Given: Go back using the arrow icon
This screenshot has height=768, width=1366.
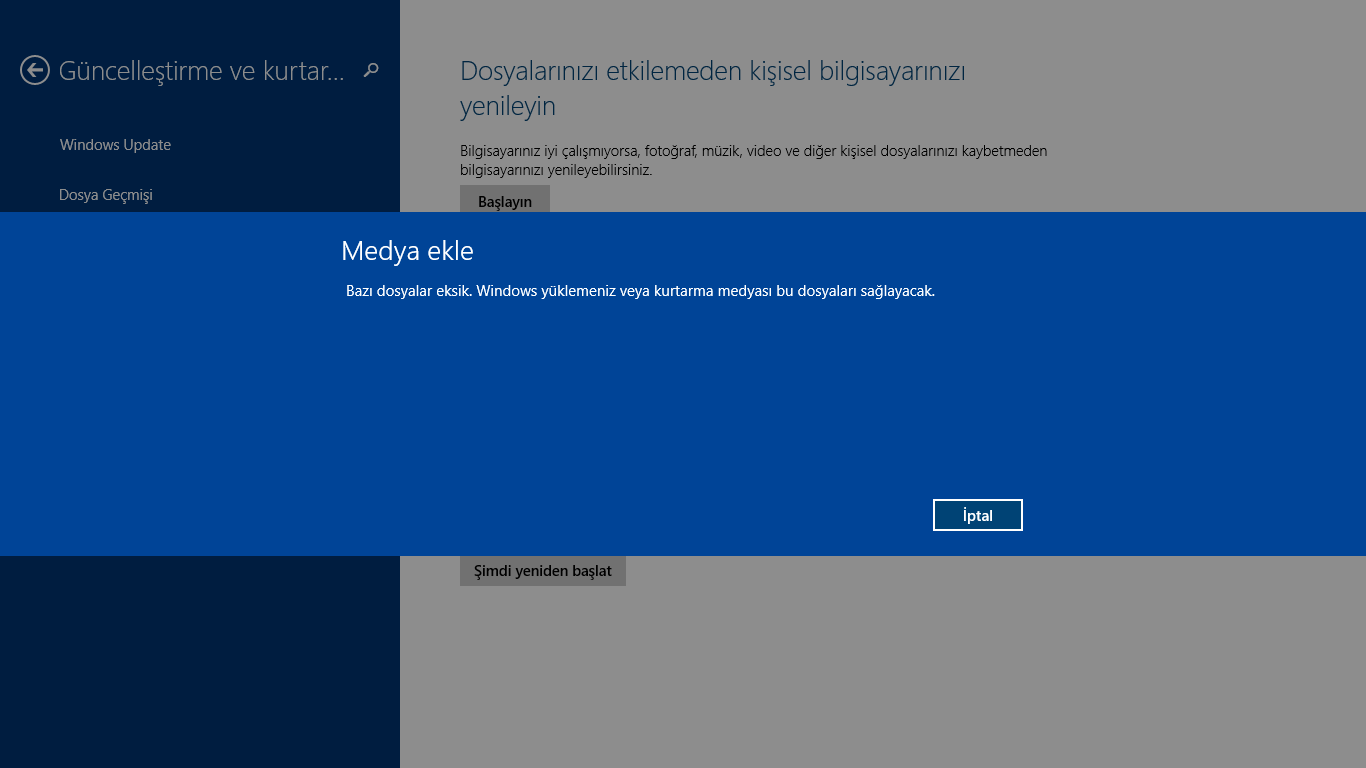Looking at the screenshot, I should point(35,70).
